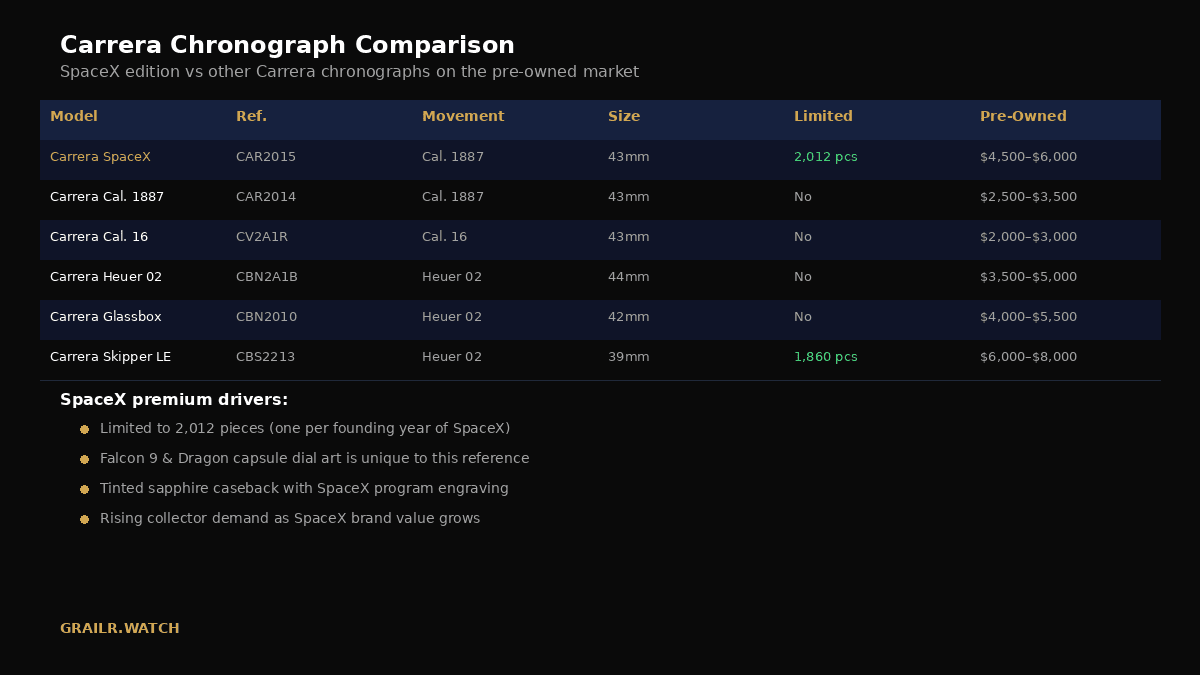Click the "SpaceX premium drivers:" heading
The width and height of the screenshot is (1200, 675).
[174, 400]
